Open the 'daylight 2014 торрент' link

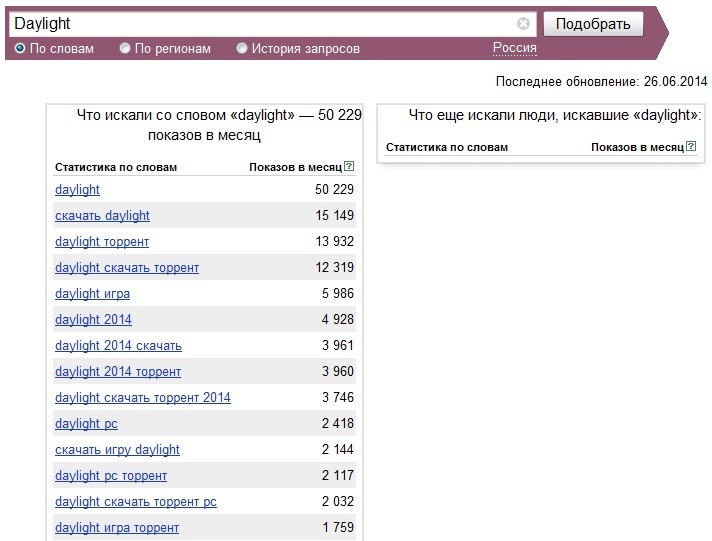click(118, 372)
